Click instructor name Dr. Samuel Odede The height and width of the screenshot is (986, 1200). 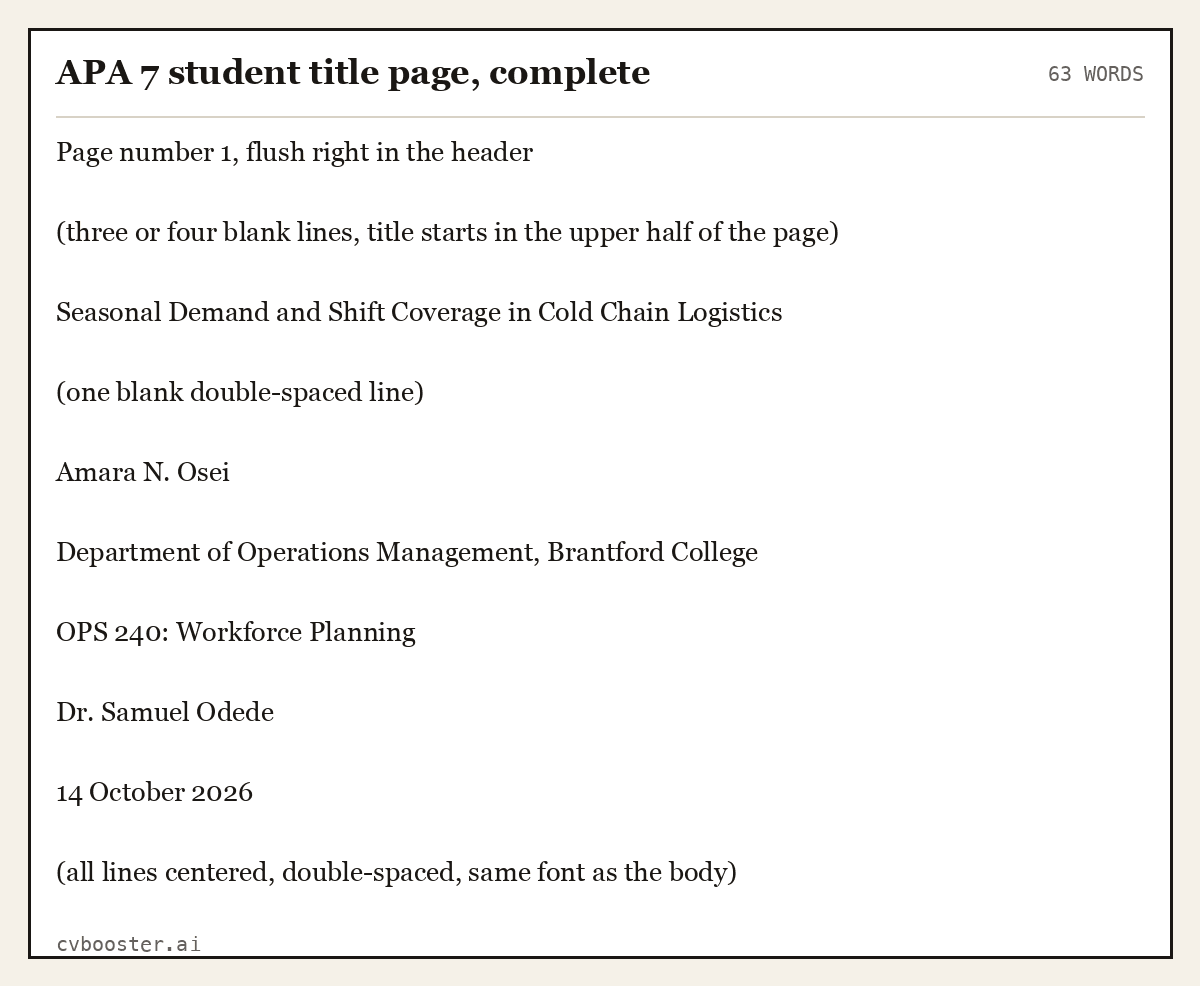click(165, 712)
